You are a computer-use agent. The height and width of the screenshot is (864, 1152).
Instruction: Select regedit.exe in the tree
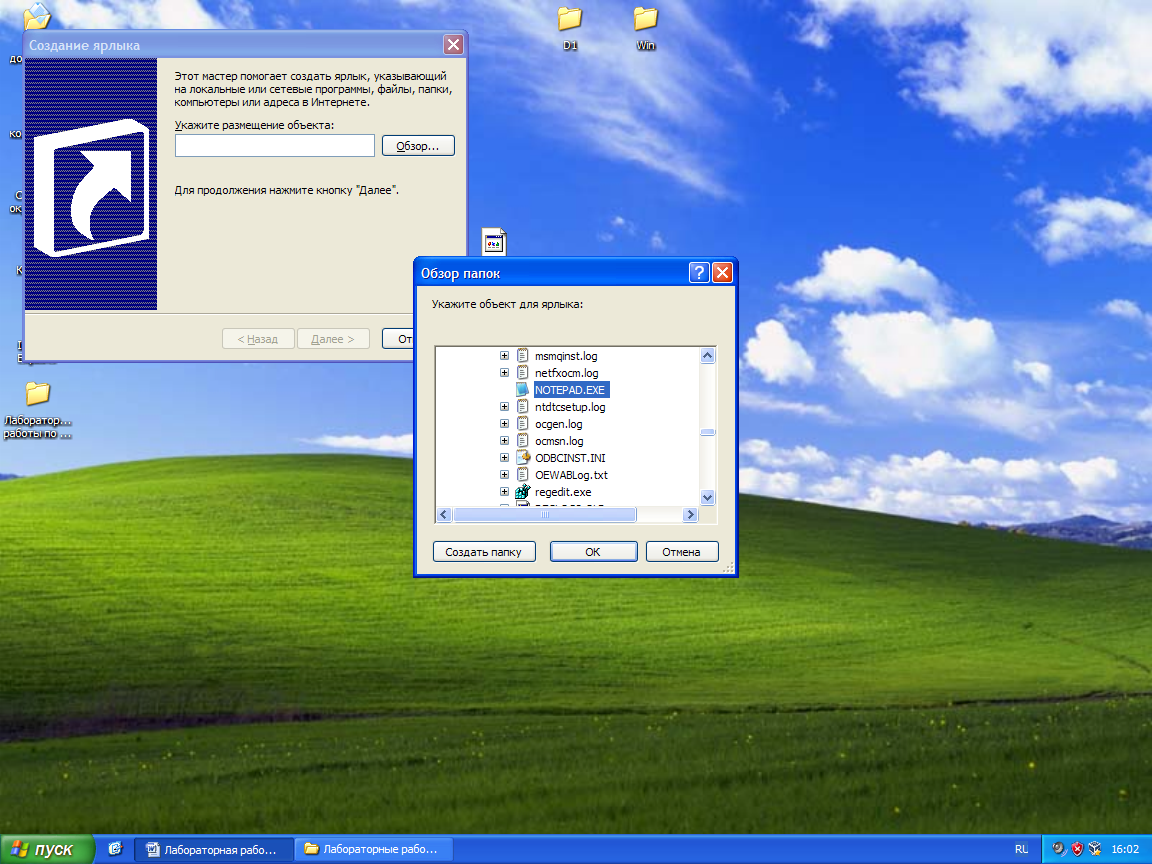[x=563, y=492]
